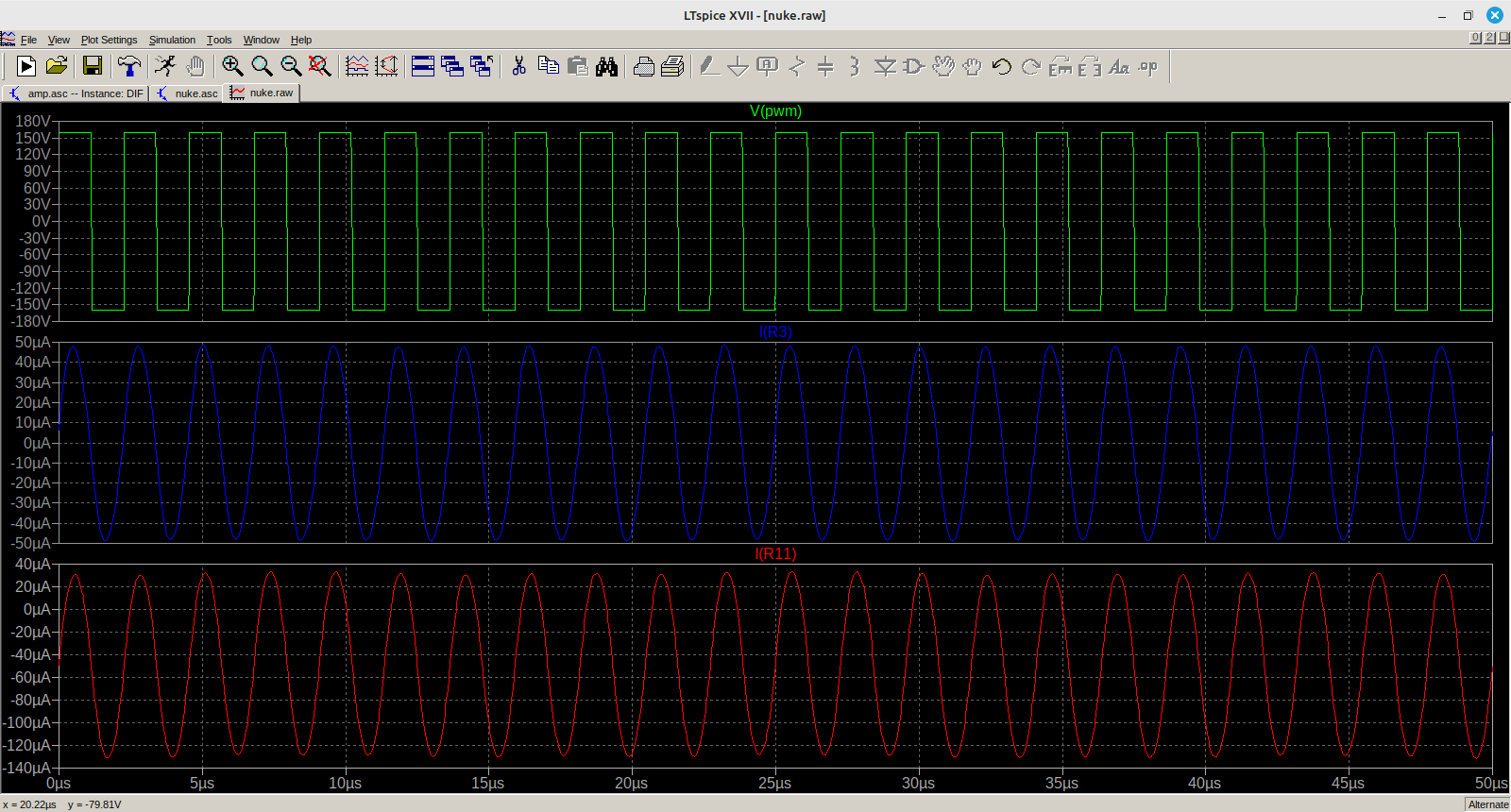Viewport: 1511px width, 812px height.
Task: Click the 180V label on the V(pwm) axis
Action: [x=33, y=122]
